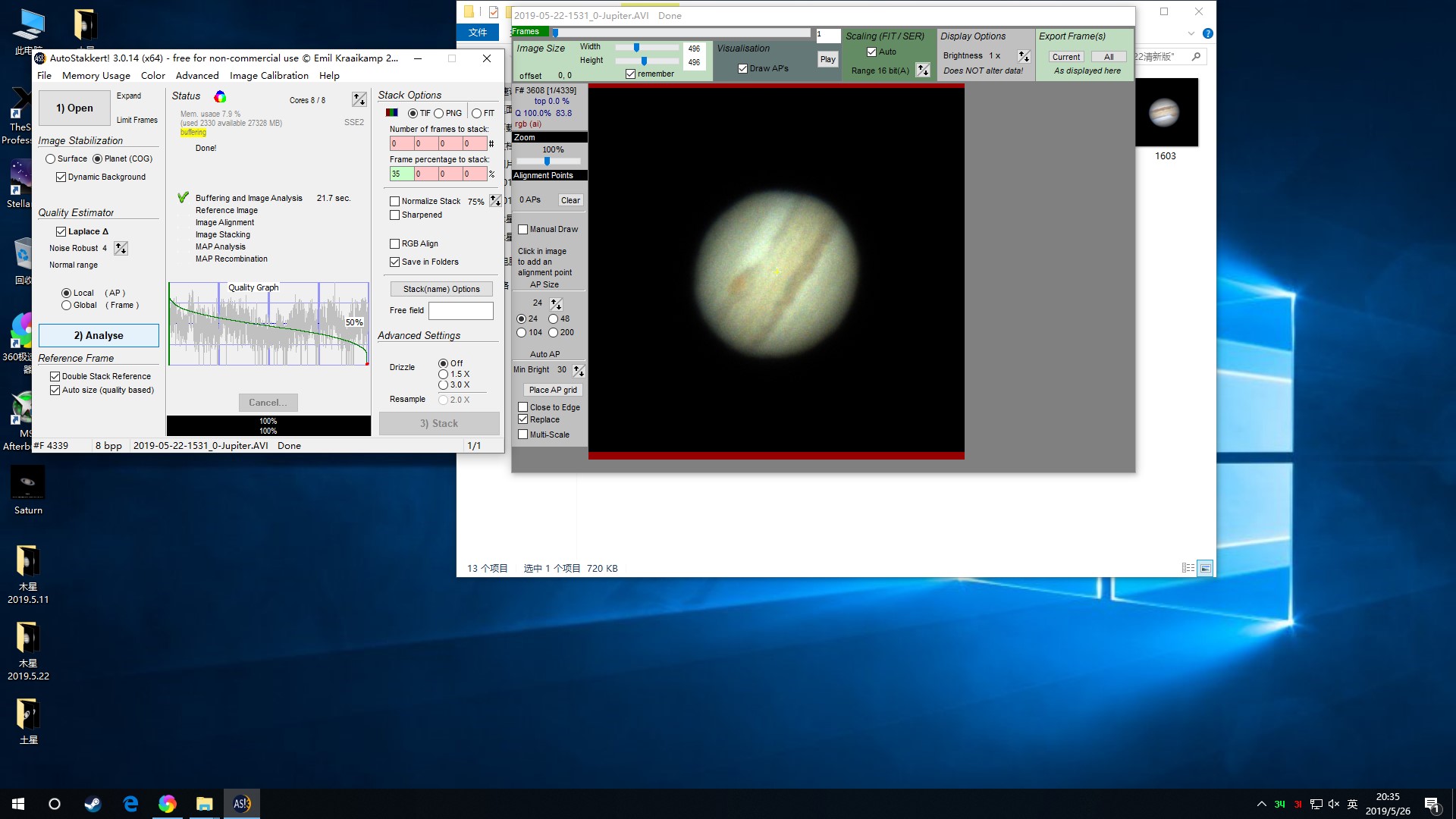Open the Advanced menu in AutoStakkert
This screenshot has width=1456, height=819.
(196, 76)
